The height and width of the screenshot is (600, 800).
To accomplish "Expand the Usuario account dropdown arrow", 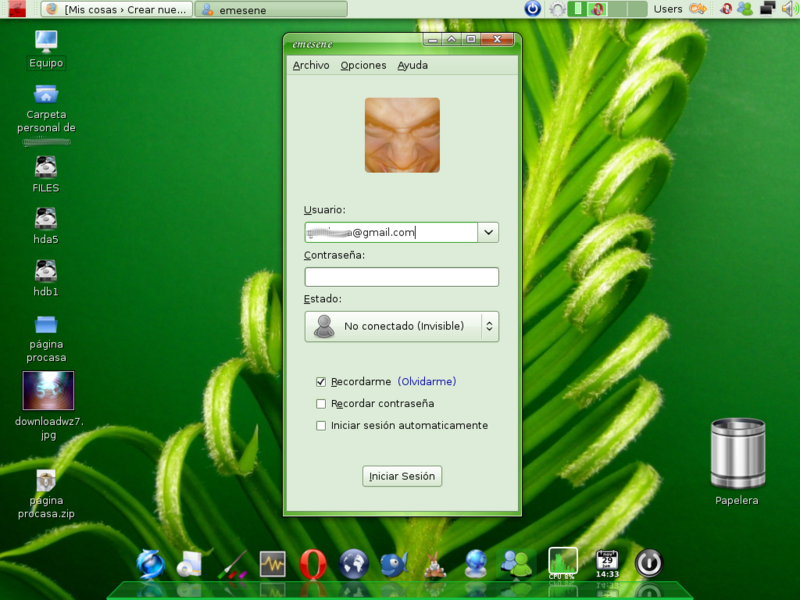I will pyautogui.click(x=488, y=232).
